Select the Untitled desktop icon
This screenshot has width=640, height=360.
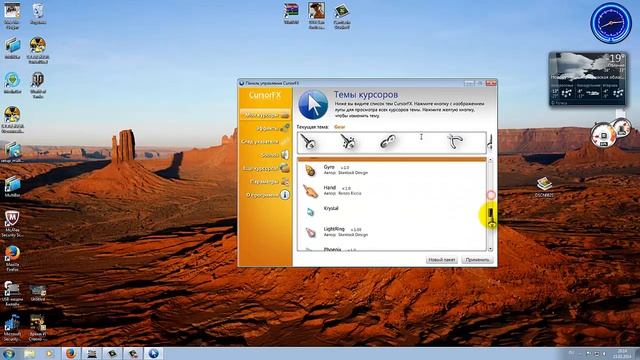tap(38, 293)
